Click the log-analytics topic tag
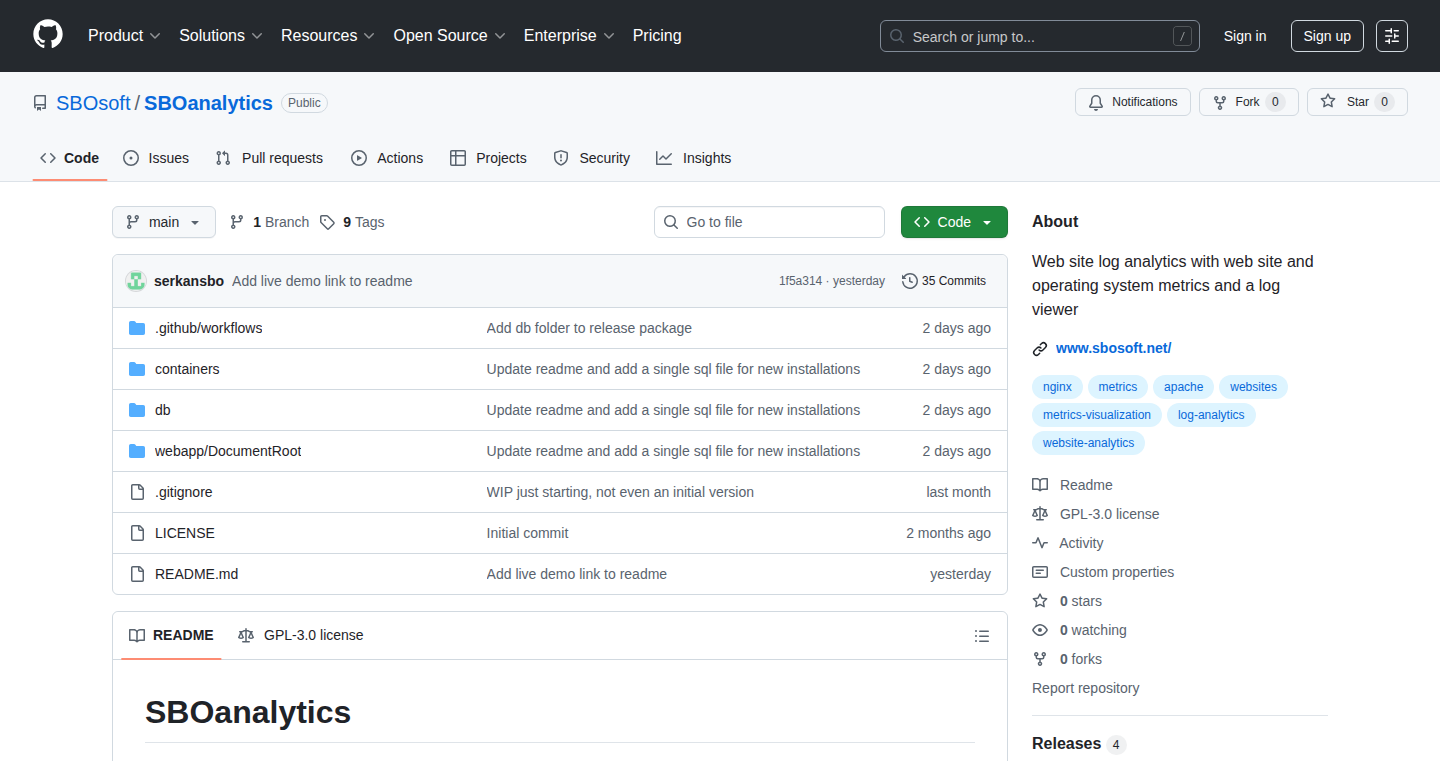1440x761 pixels. click(1211, 415)
